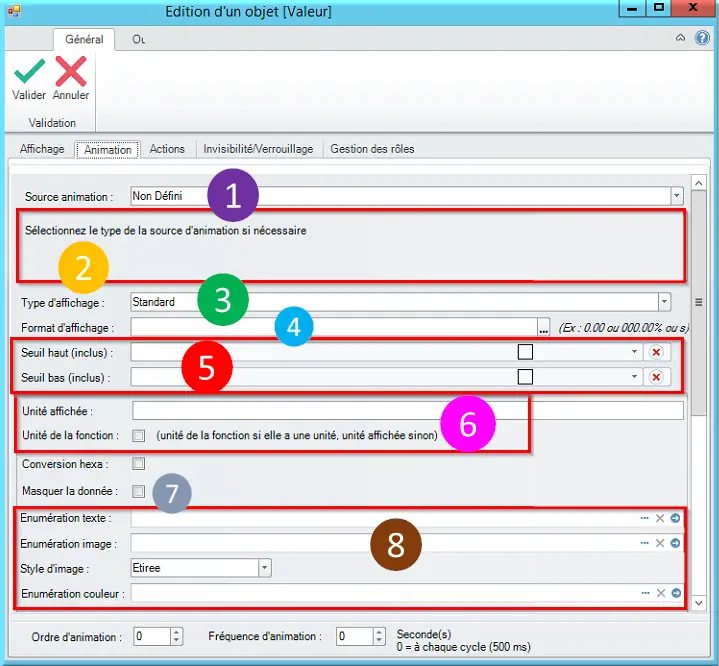
Task: Toggle the Unité de la fonction checkbox
Action: click(x=138, y=435)
